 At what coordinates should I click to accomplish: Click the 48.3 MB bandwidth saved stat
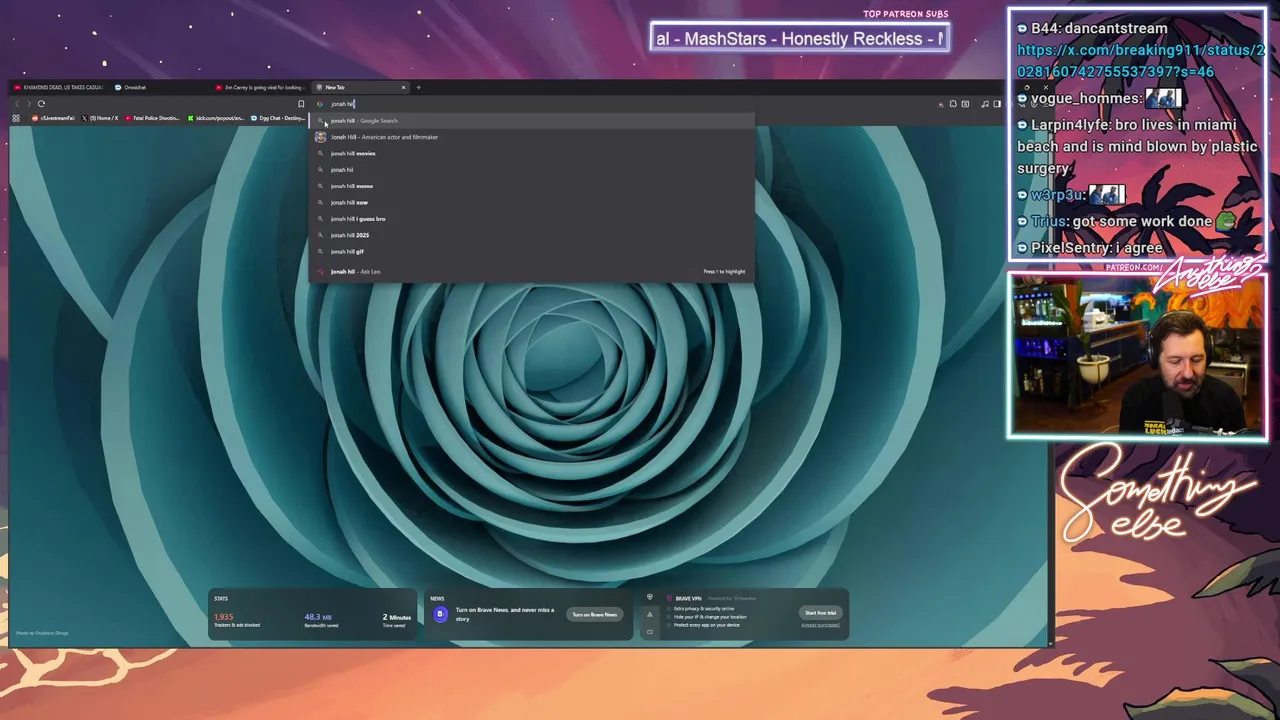click(321, 620)
